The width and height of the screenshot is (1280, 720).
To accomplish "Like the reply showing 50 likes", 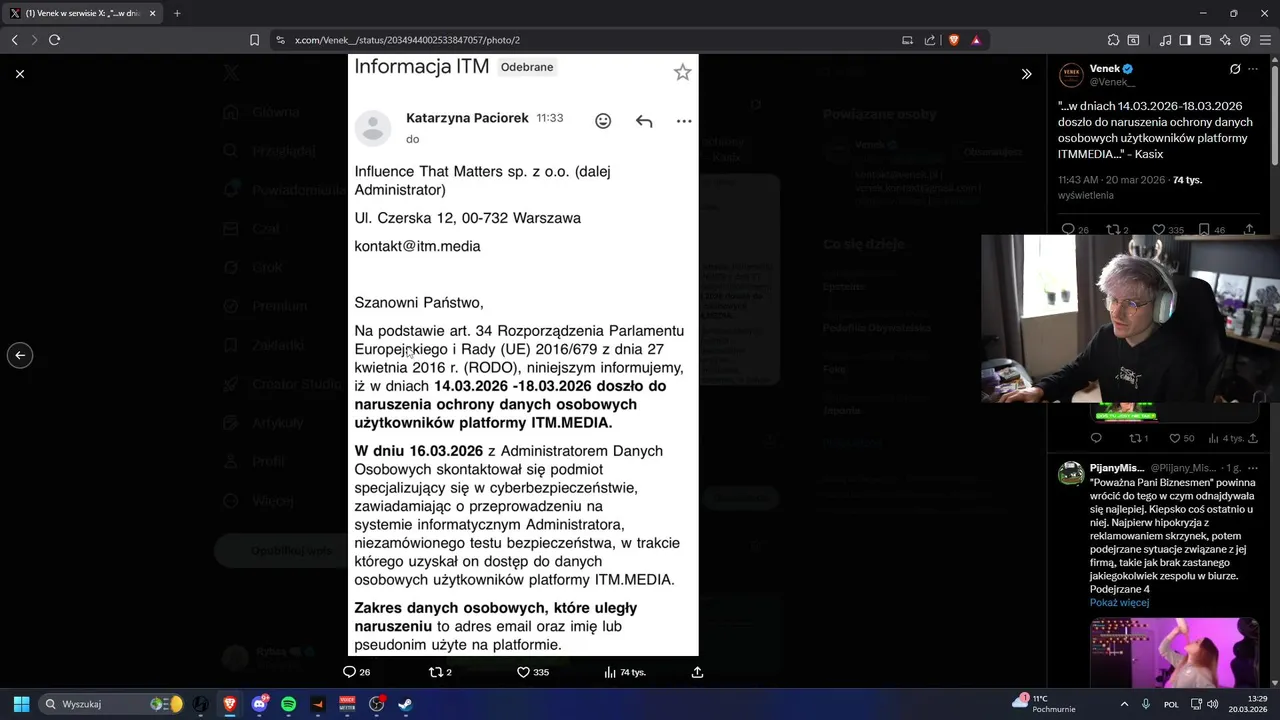I will coord(1181,438).
